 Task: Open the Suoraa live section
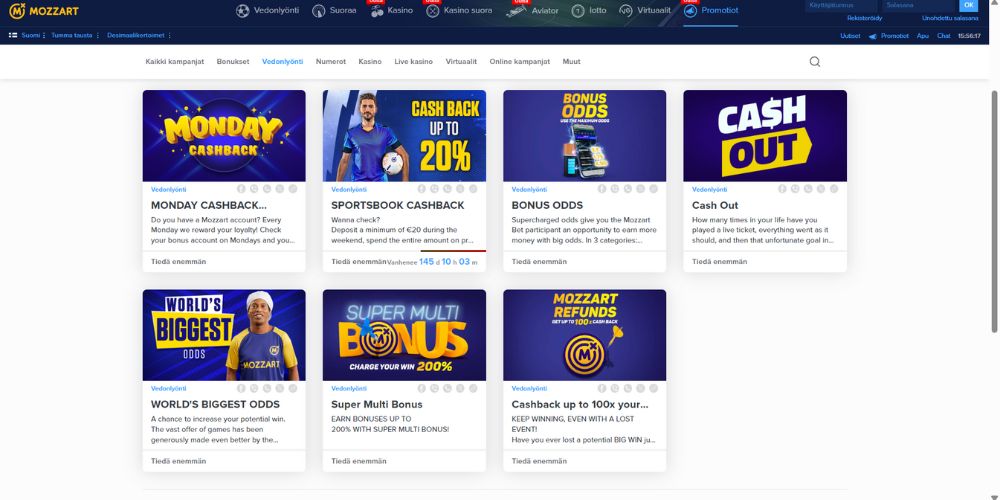click(x=334, y=11)
